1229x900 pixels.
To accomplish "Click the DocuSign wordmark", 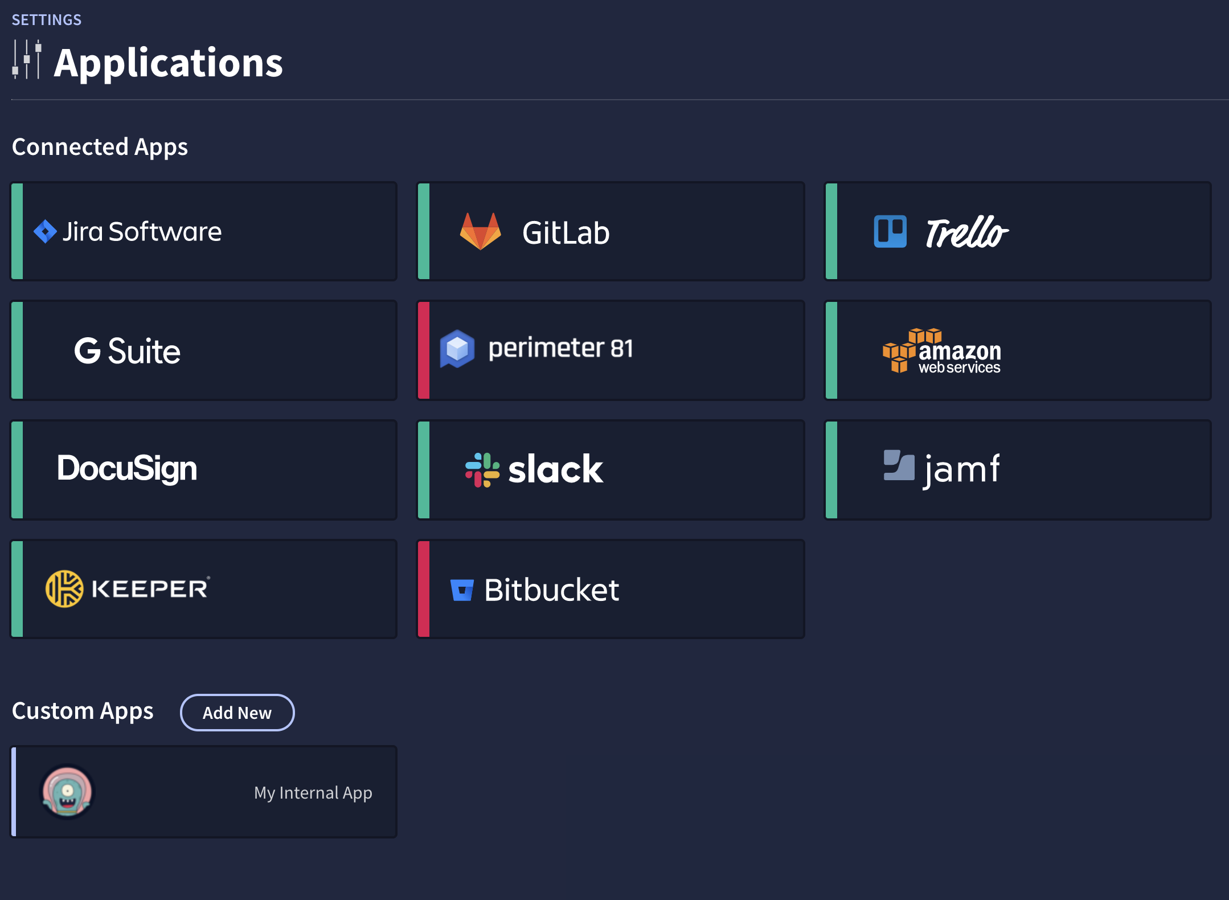I will [127, 469].
